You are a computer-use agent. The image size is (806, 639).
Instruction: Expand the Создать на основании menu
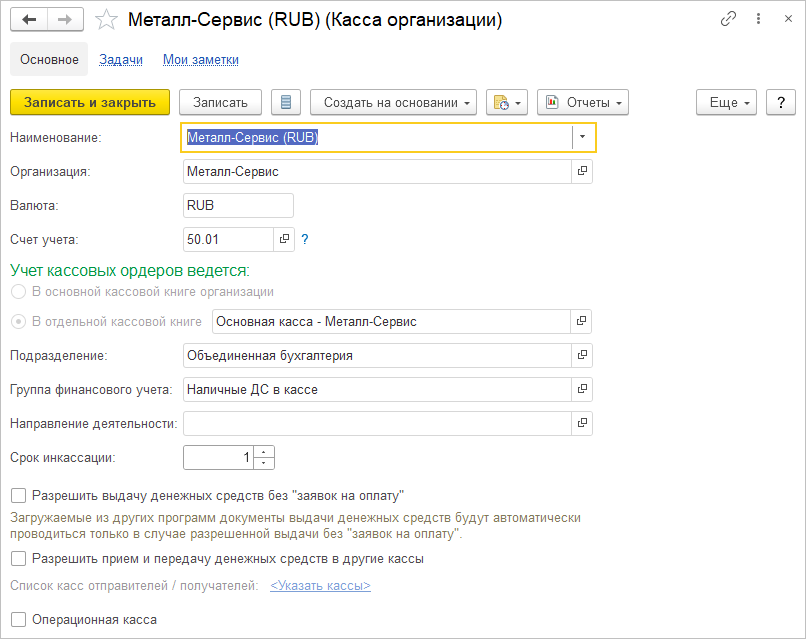(393, 102)
